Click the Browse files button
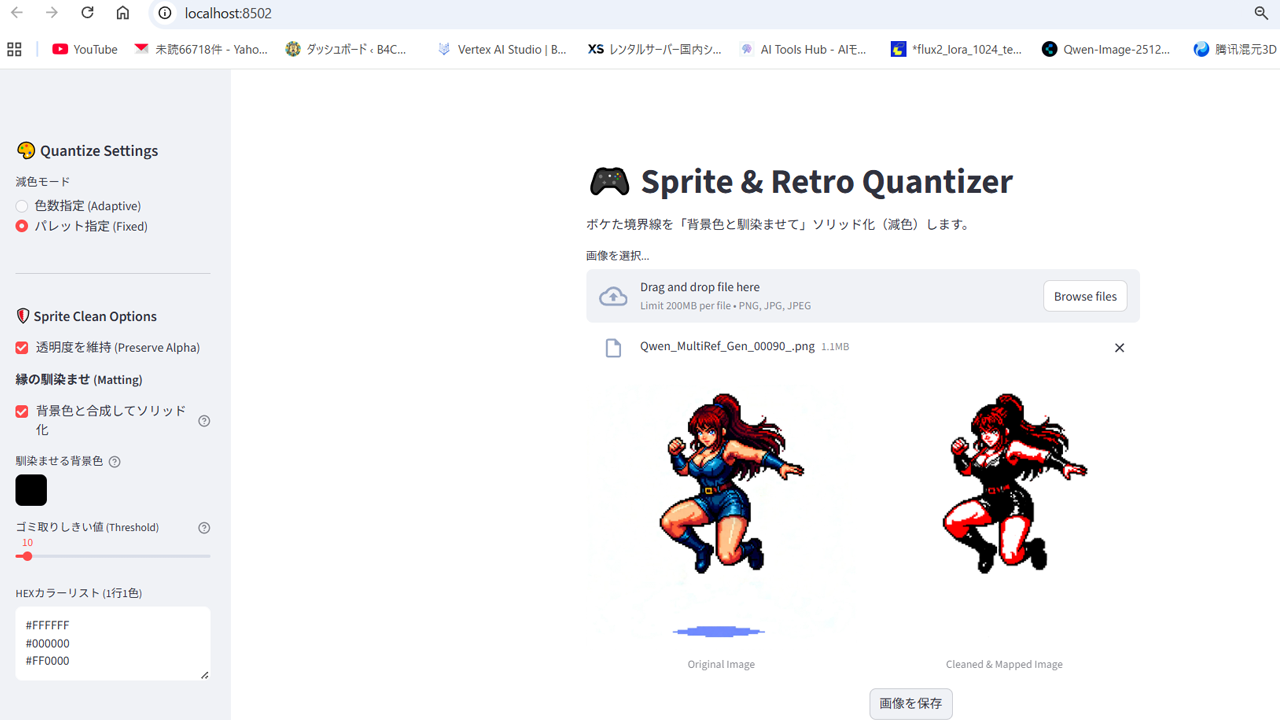 [1085, 296]
